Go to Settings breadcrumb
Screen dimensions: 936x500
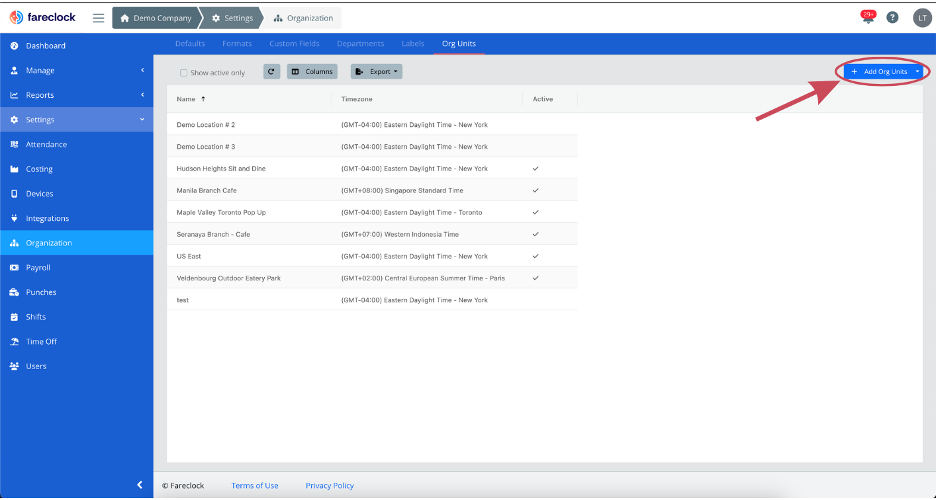tap(233, 18)
